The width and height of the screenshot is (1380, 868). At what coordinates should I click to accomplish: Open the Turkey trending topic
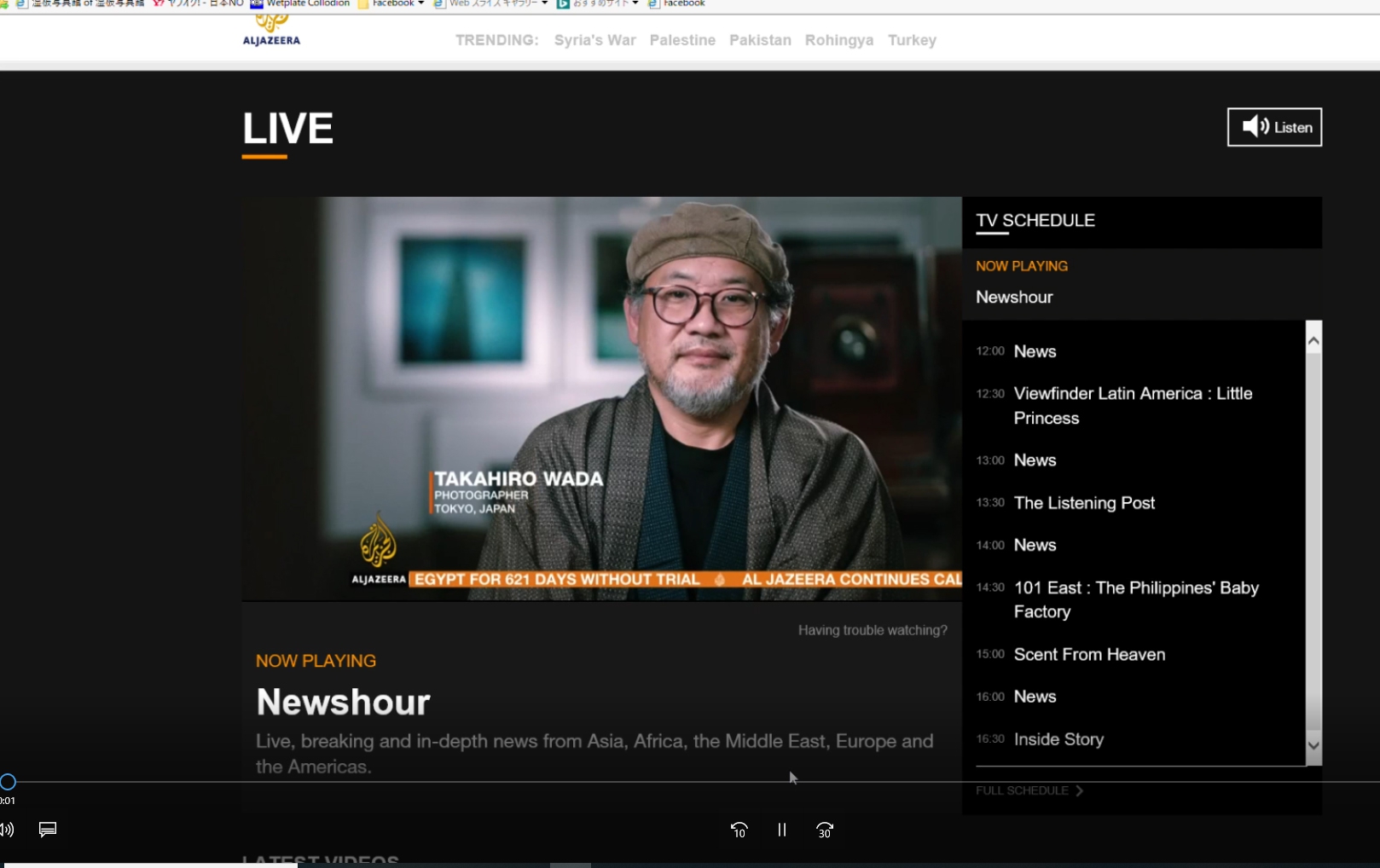(x=911, y=40)
